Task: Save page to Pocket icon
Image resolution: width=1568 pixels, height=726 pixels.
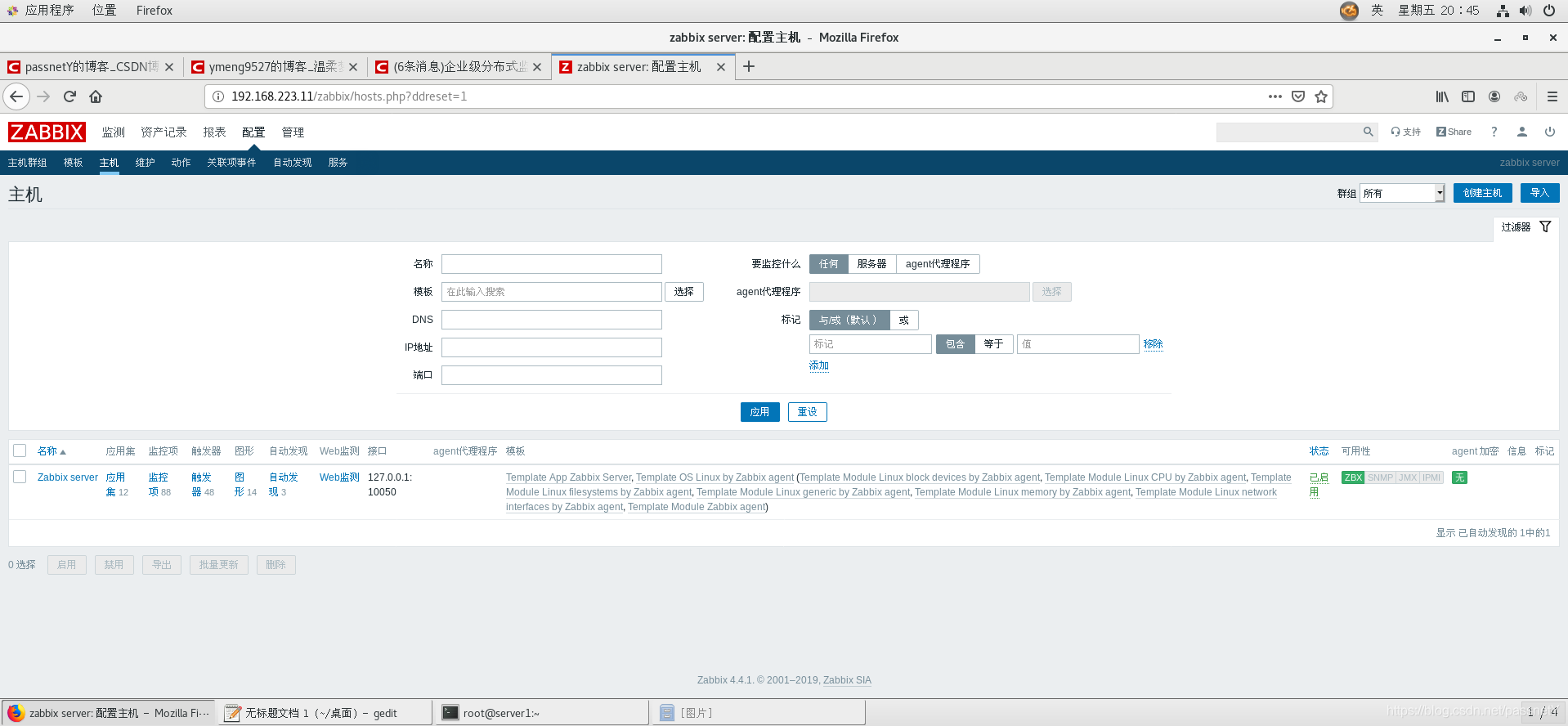Action: pyautogui.click(x=1297, y=96)
